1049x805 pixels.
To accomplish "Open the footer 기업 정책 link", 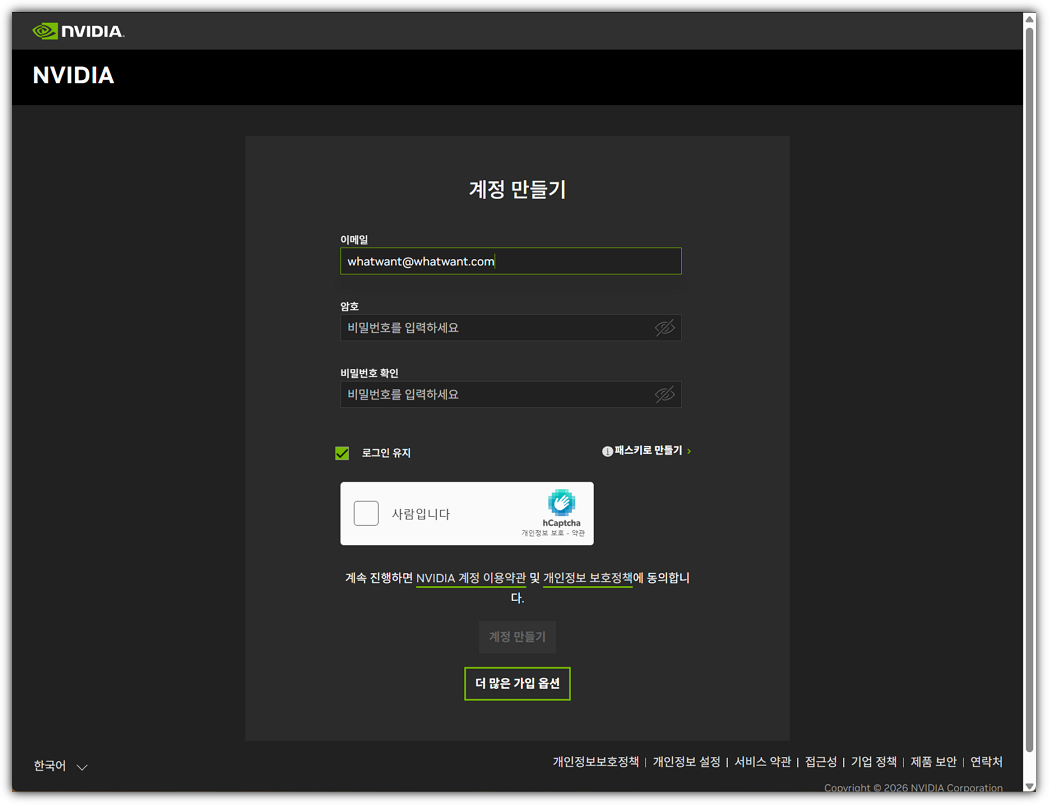I will point(874,762).
